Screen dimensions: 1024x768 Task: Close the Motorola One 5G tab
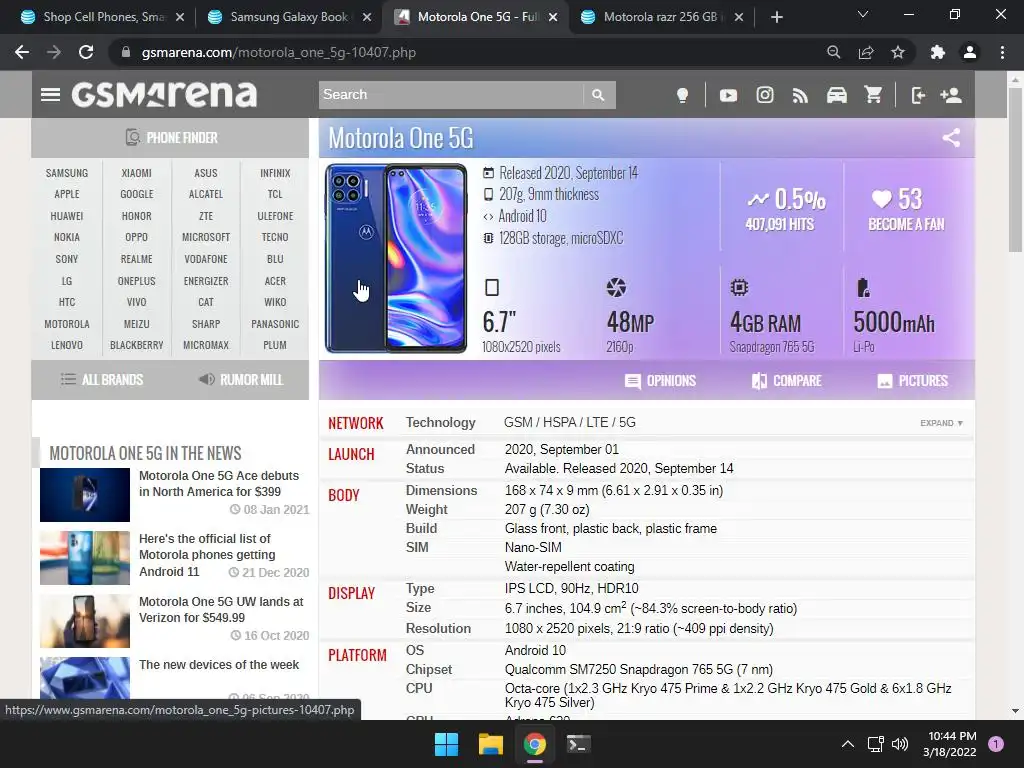(x=553, y=17)
